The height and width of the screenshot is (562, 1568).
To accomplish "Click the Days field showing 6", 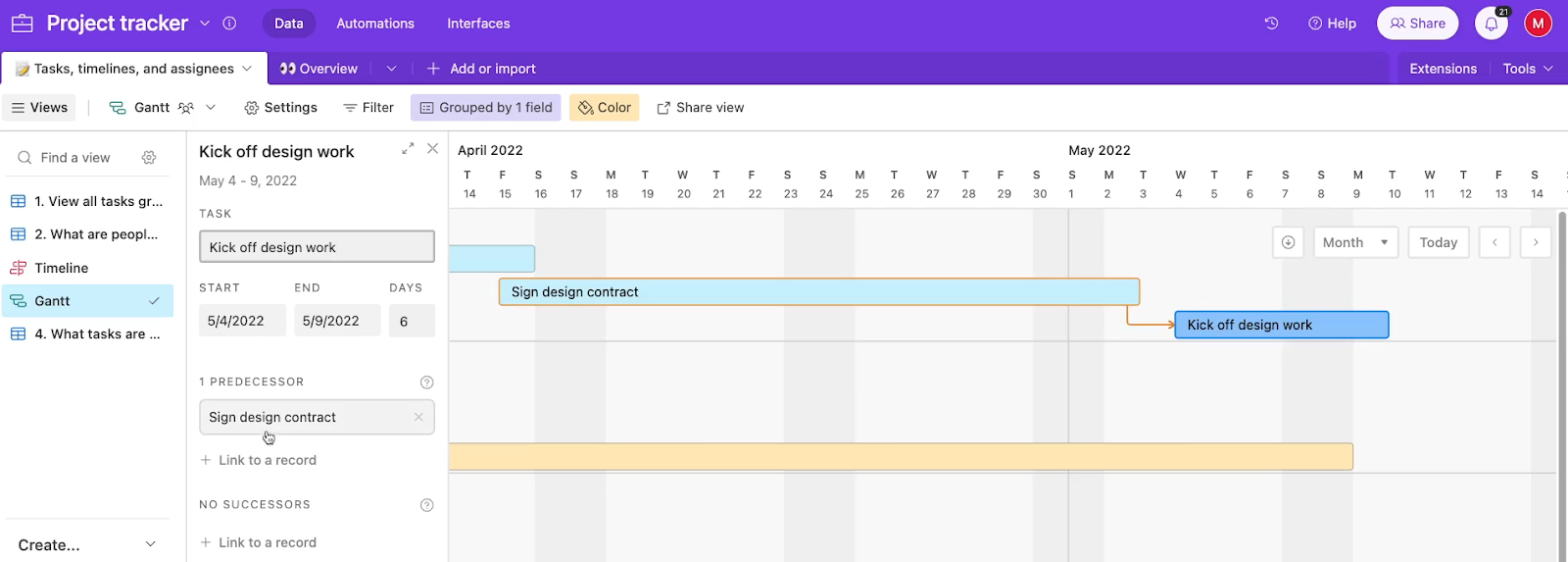I will [x=412, y=321].
